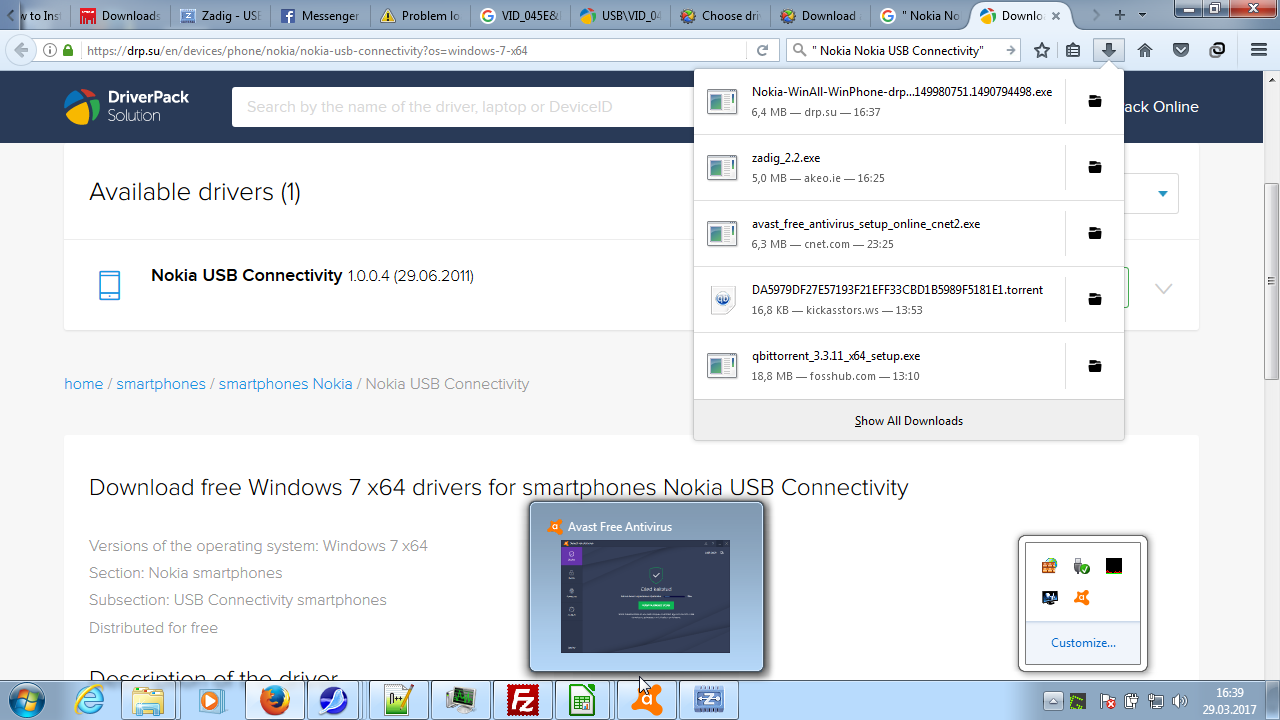Submit the search bar query arrow

pyautogui.click(x=1010, y=50)
